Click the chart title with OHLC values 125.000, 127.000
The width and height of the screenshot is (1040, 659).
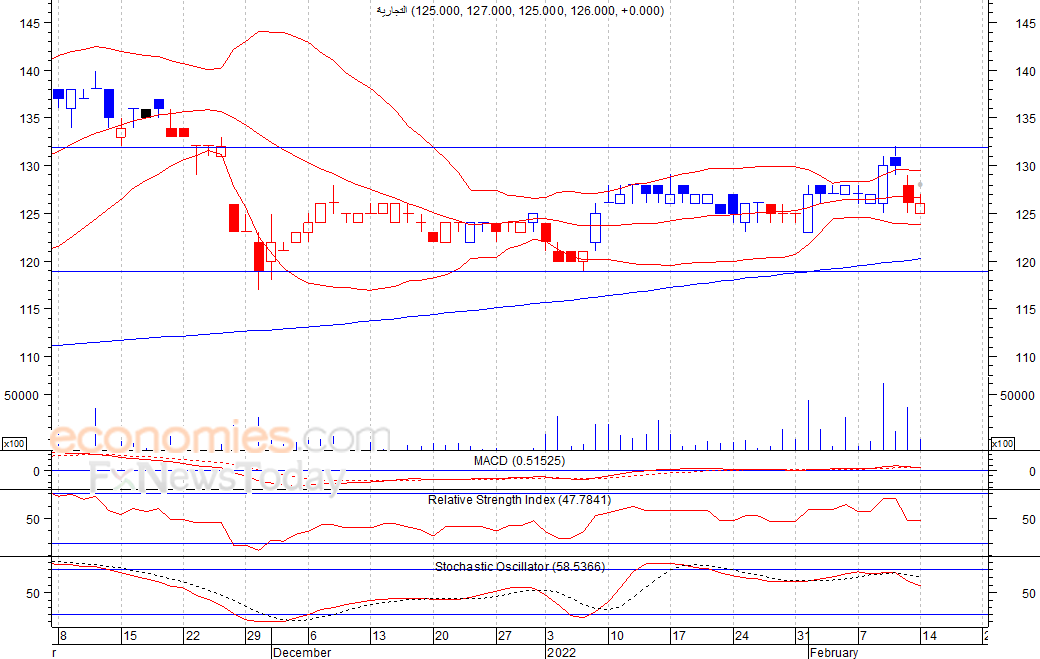[x=520, y=11]
